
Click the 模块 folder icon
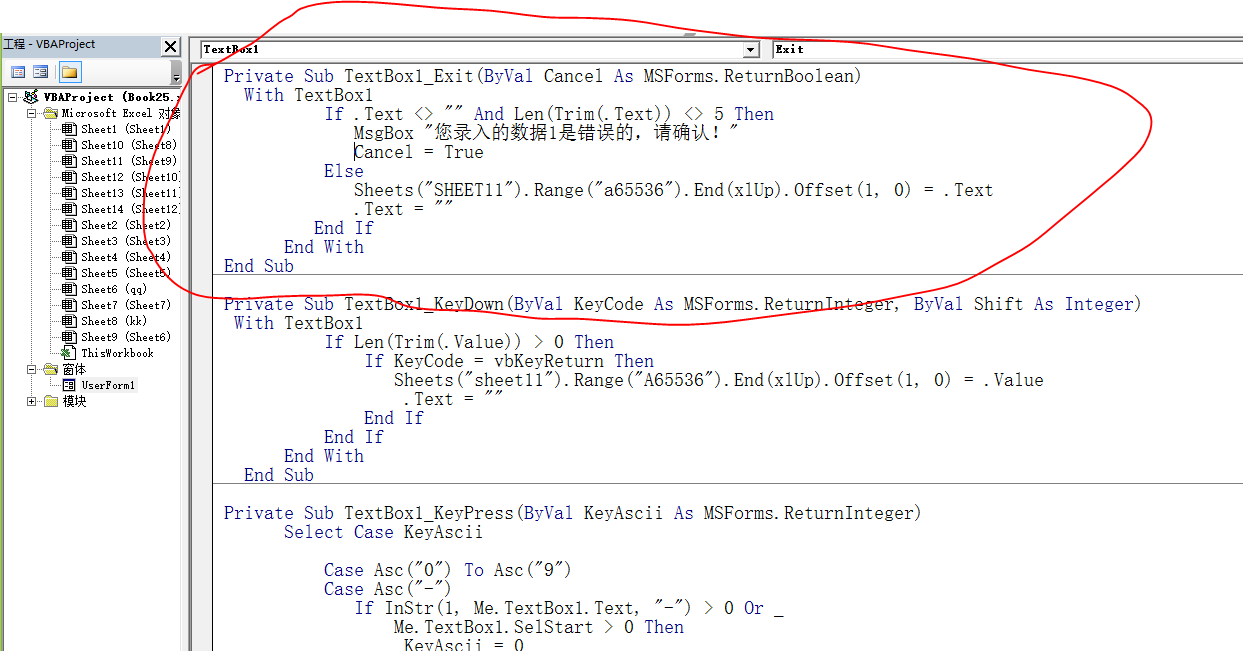coord(51,401)
